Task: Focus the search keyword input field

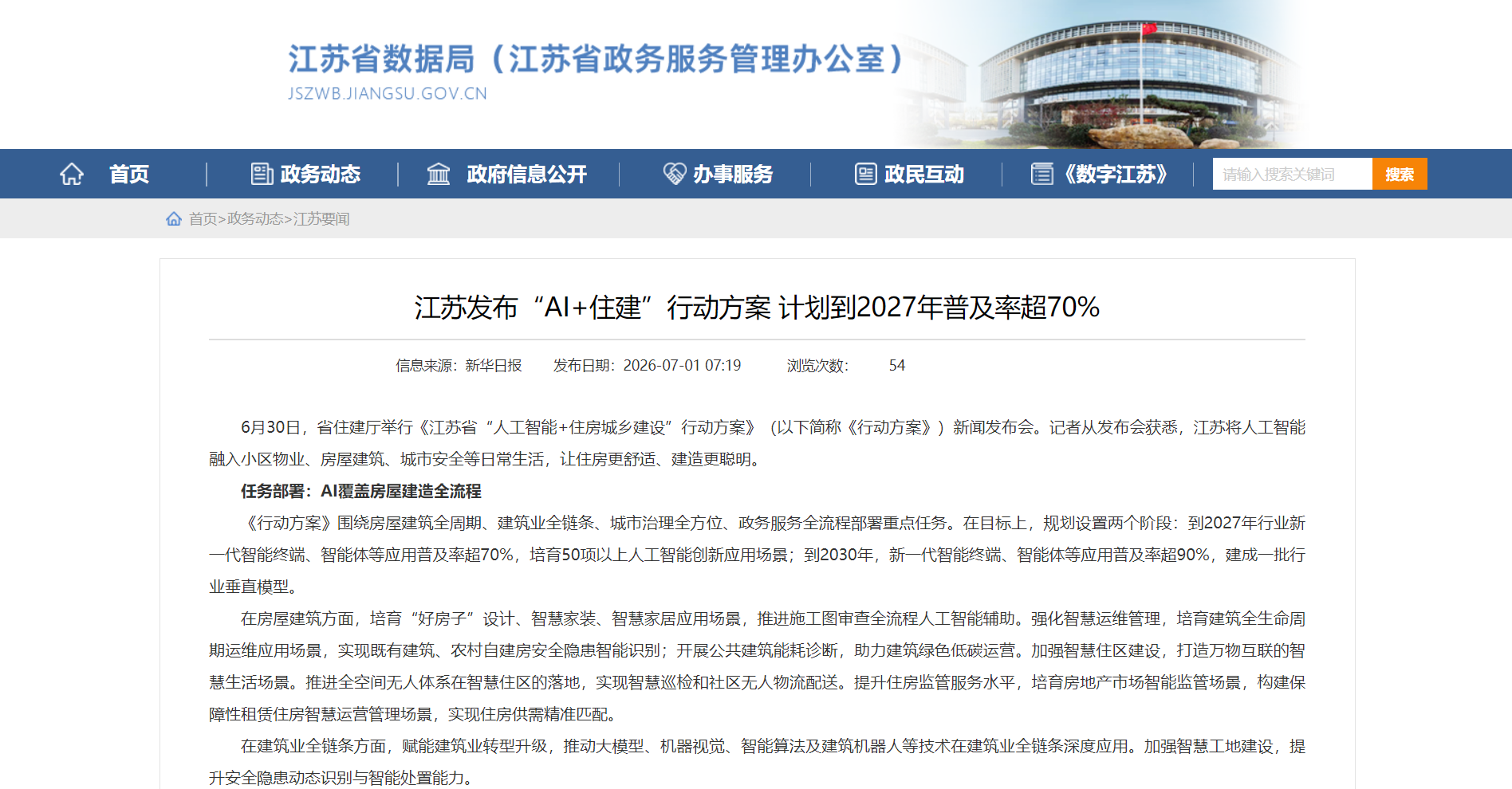Action: [1293, 174]
